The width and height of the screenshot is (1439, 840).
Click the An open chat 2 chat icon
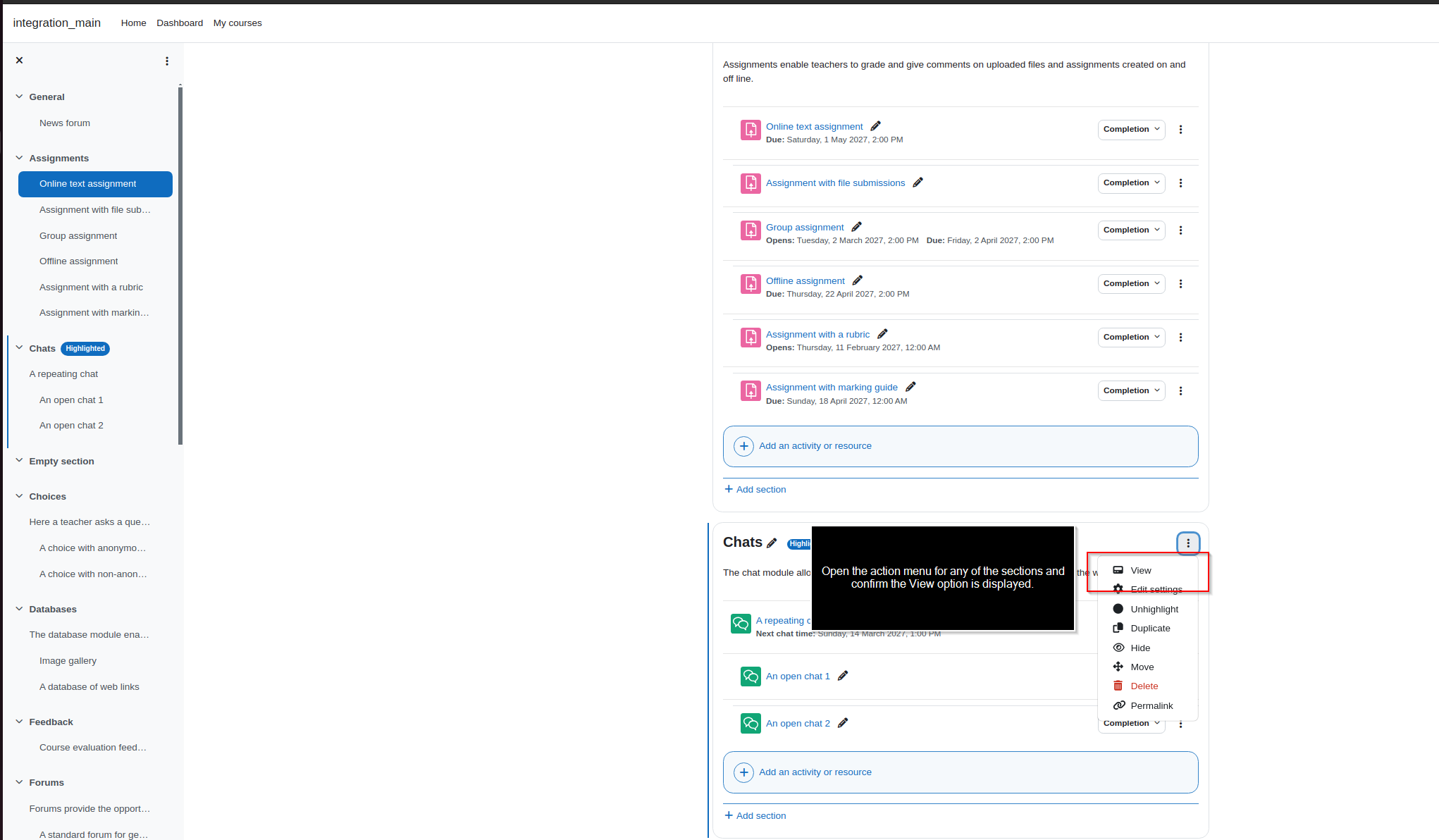[751, 724]
